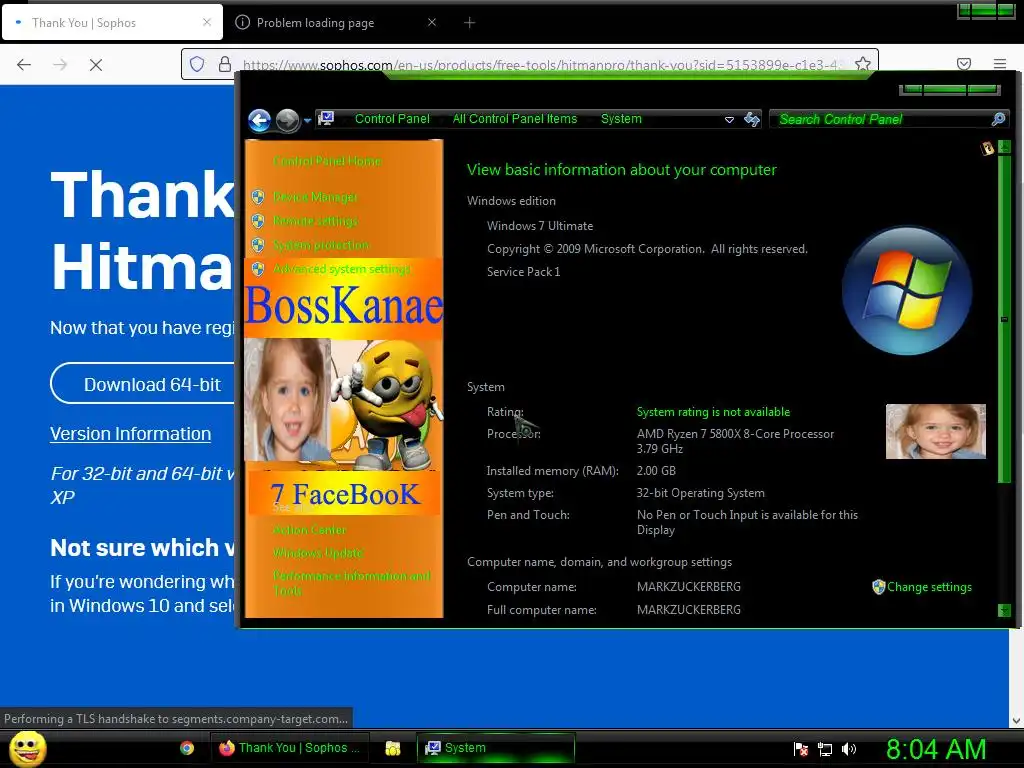1024x768 pixels.
Task: Go forward in Firefox
Action: click(x=60, y=65)
